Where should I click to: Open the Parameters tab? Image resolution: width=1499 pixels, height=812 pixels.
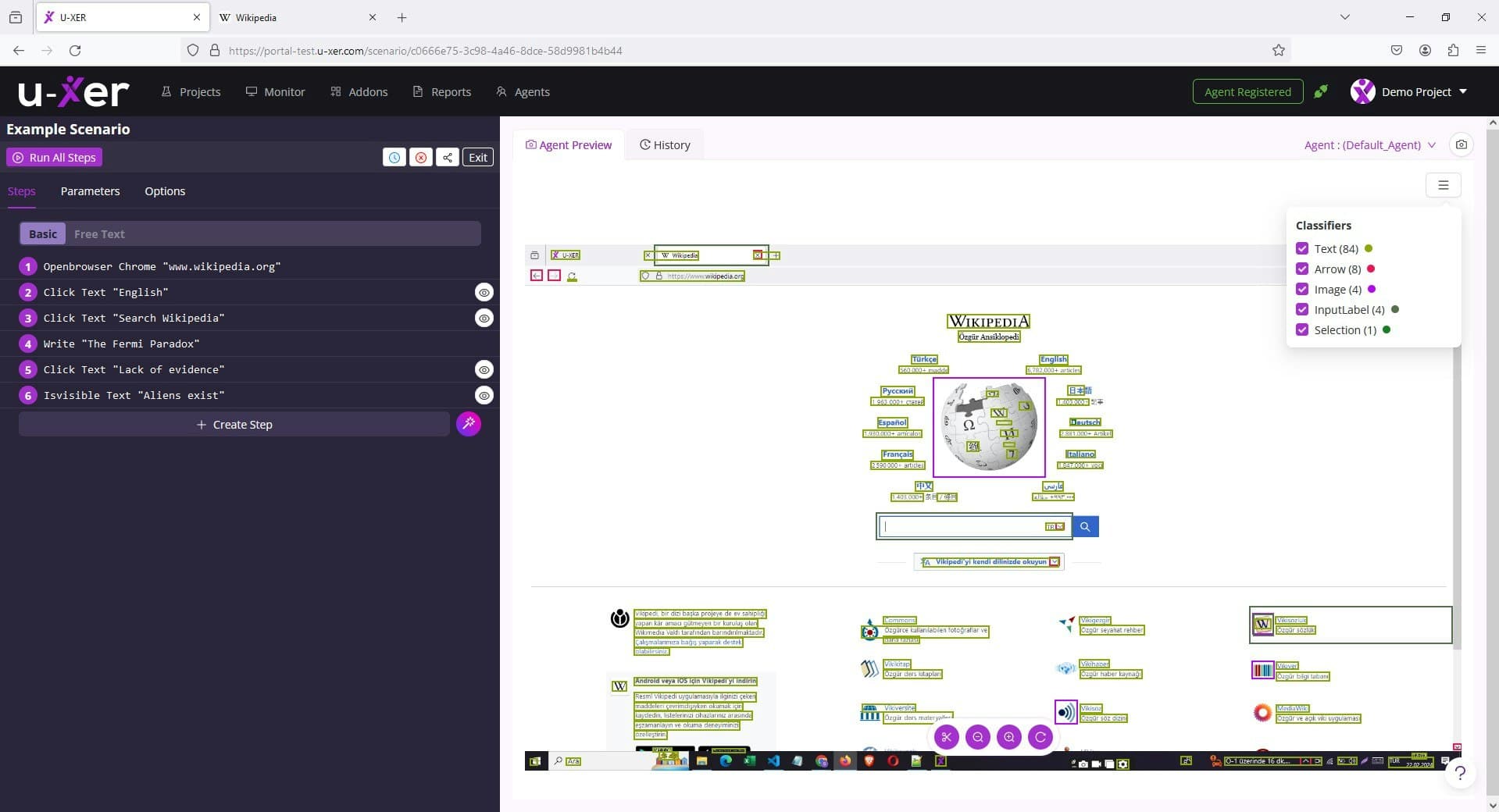tap(90, 191)
